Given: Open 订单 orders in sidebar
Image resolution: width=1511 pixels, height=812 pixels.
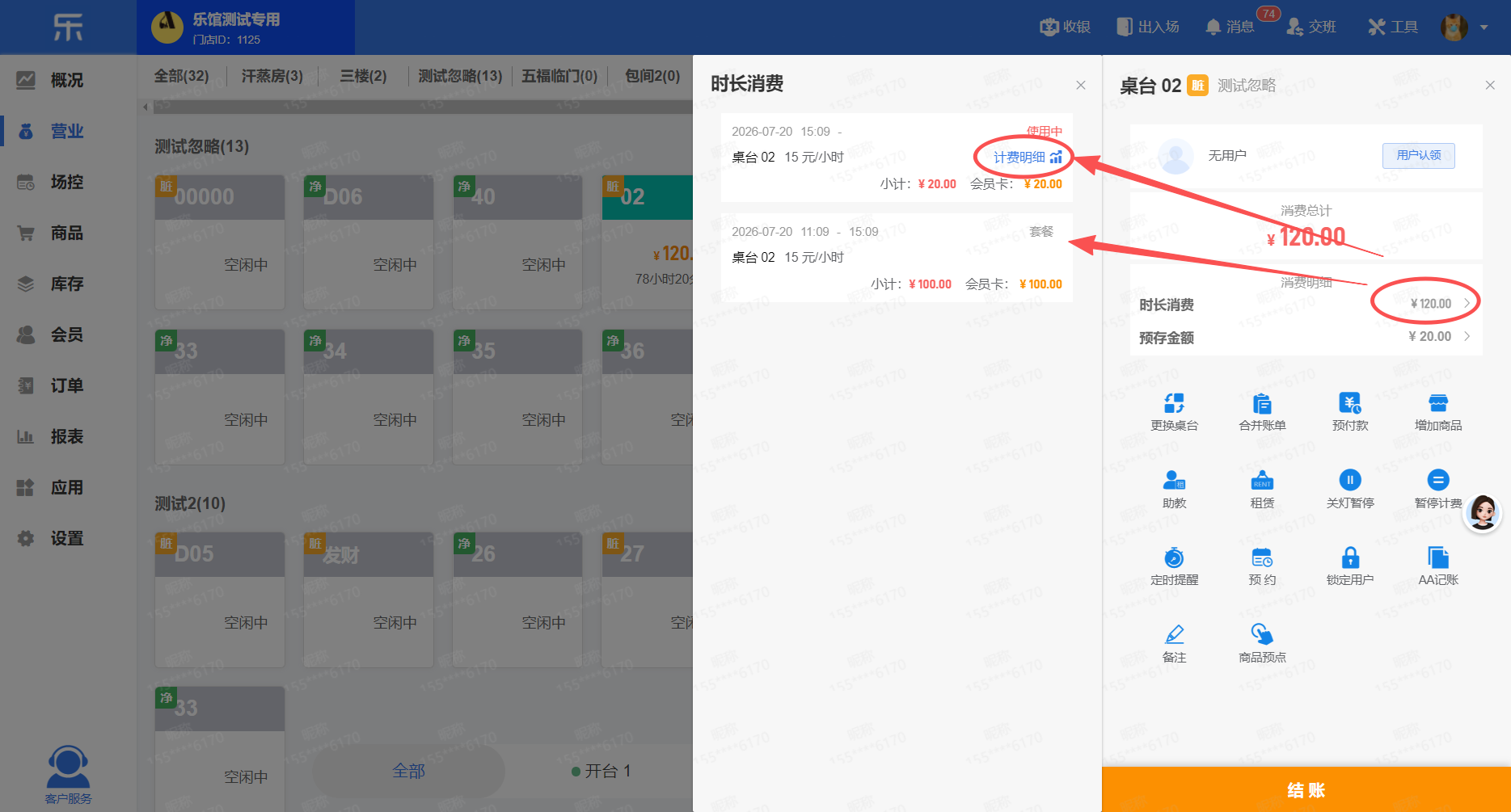Looking at the screenshot, I should (68, 385).
